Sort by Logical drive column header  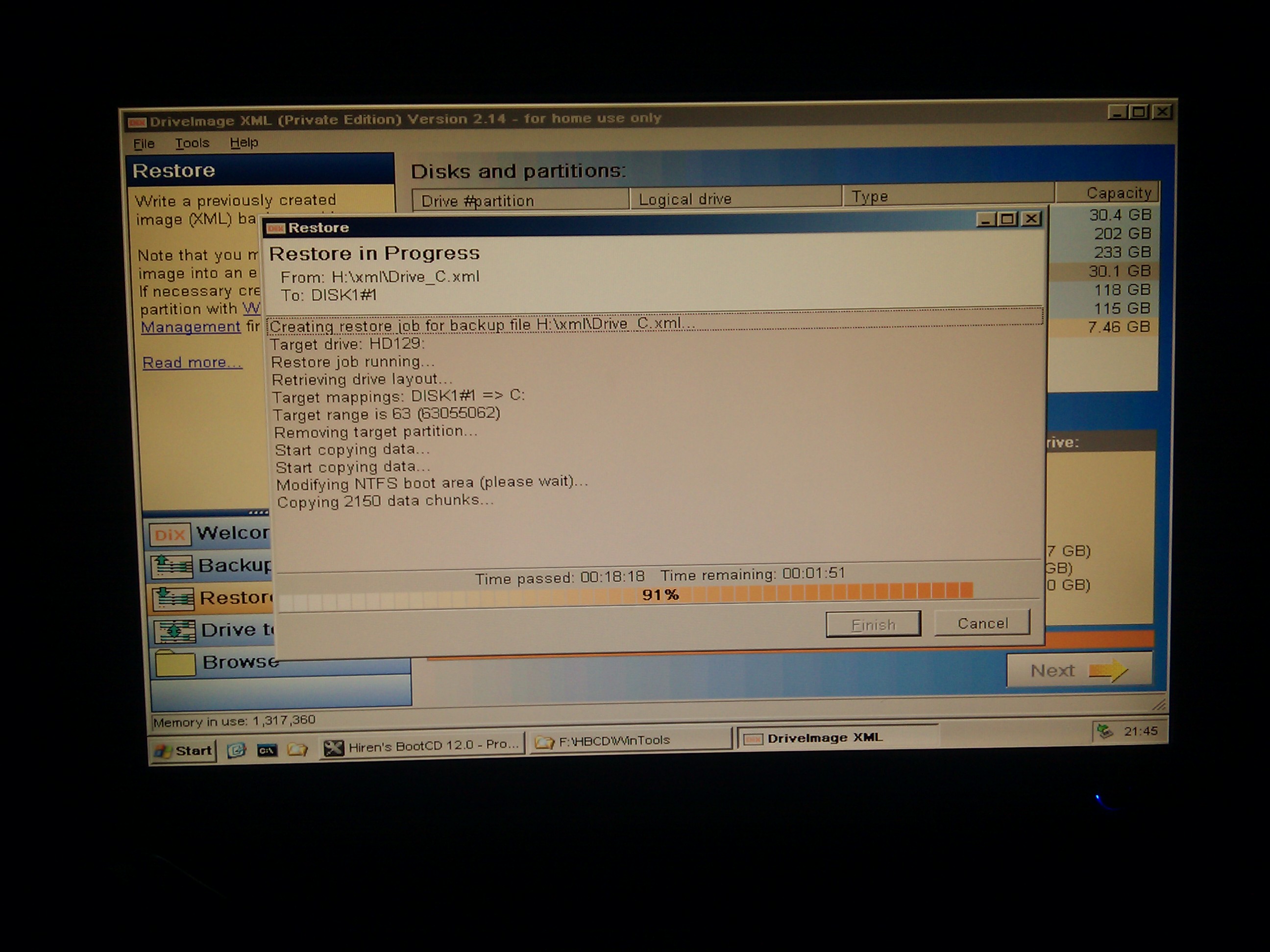click(736, 198)
